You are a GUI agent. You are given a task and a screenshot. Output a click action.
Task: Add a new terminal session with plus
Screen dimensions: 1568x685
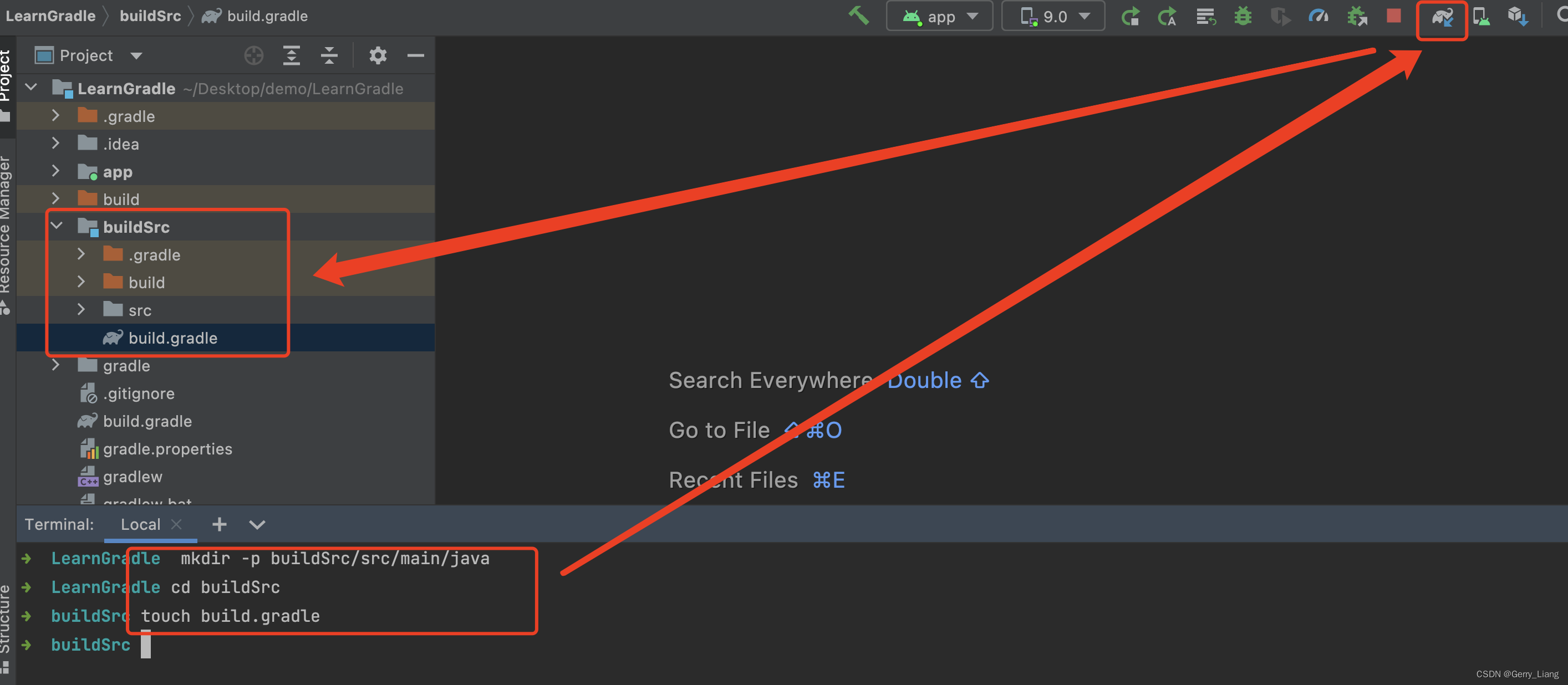click(x=219, y=524)
